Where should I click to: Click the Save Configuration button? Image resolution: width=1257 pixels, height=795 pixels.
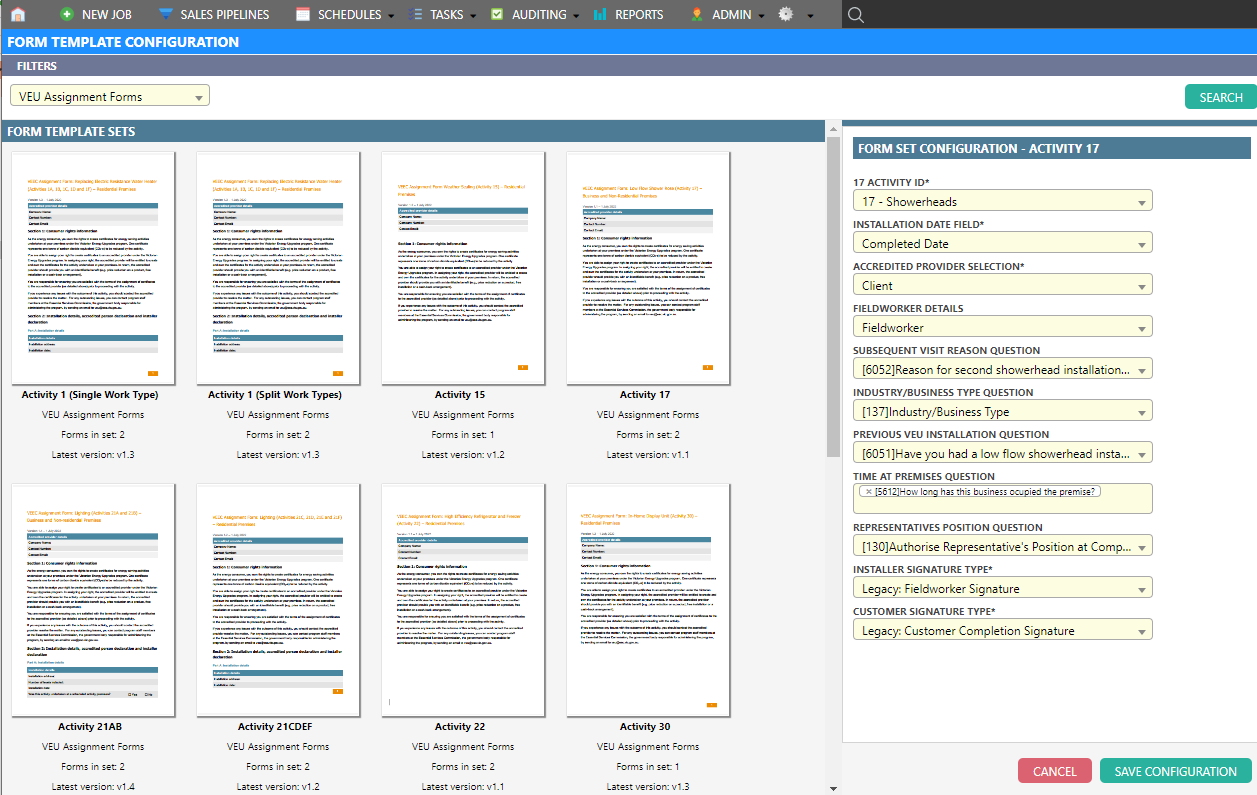pyautogui.click(x=1175, y=771)
